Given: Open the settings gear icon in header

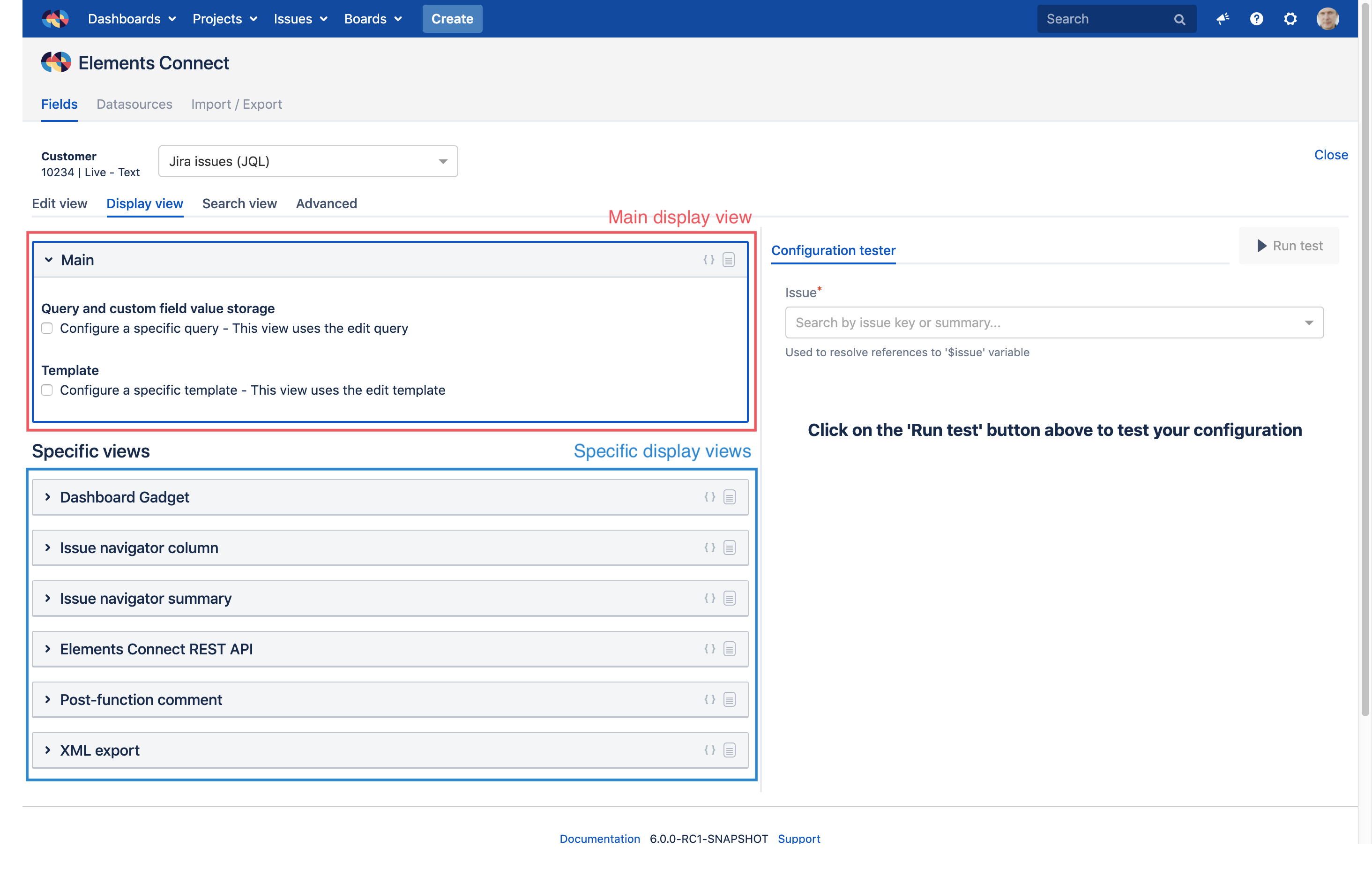Looking at the screenshot, I should pyautogui.click(x=1290, y=19).
